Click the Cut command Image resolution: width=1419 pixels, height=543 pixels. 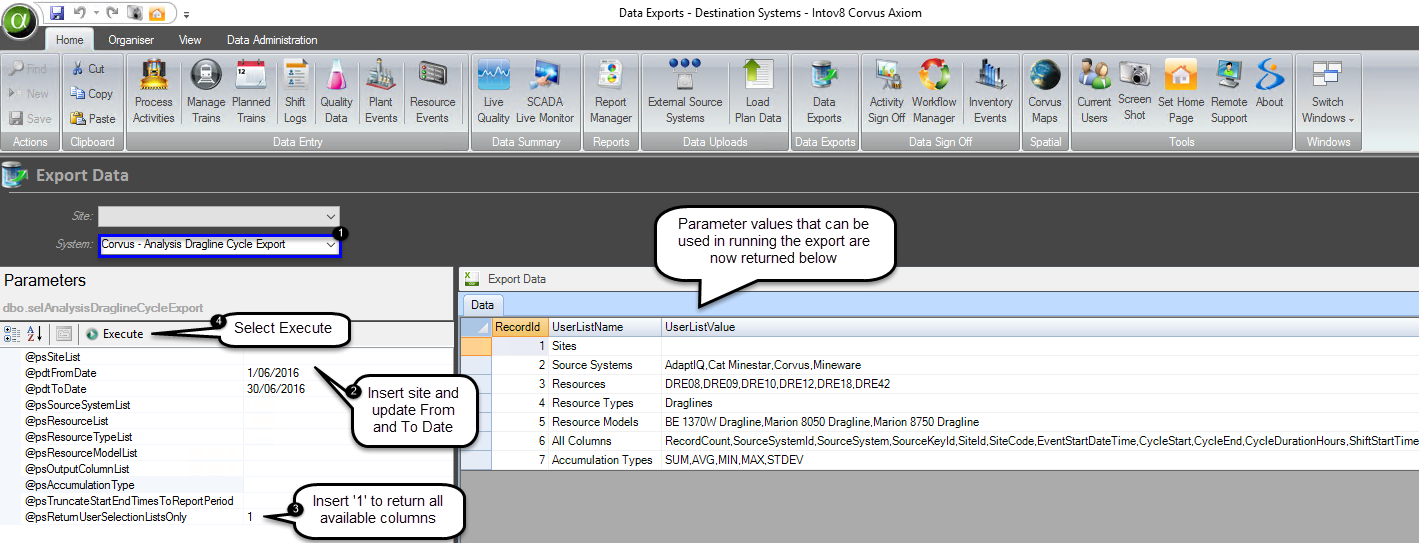(x=88, y=69)
